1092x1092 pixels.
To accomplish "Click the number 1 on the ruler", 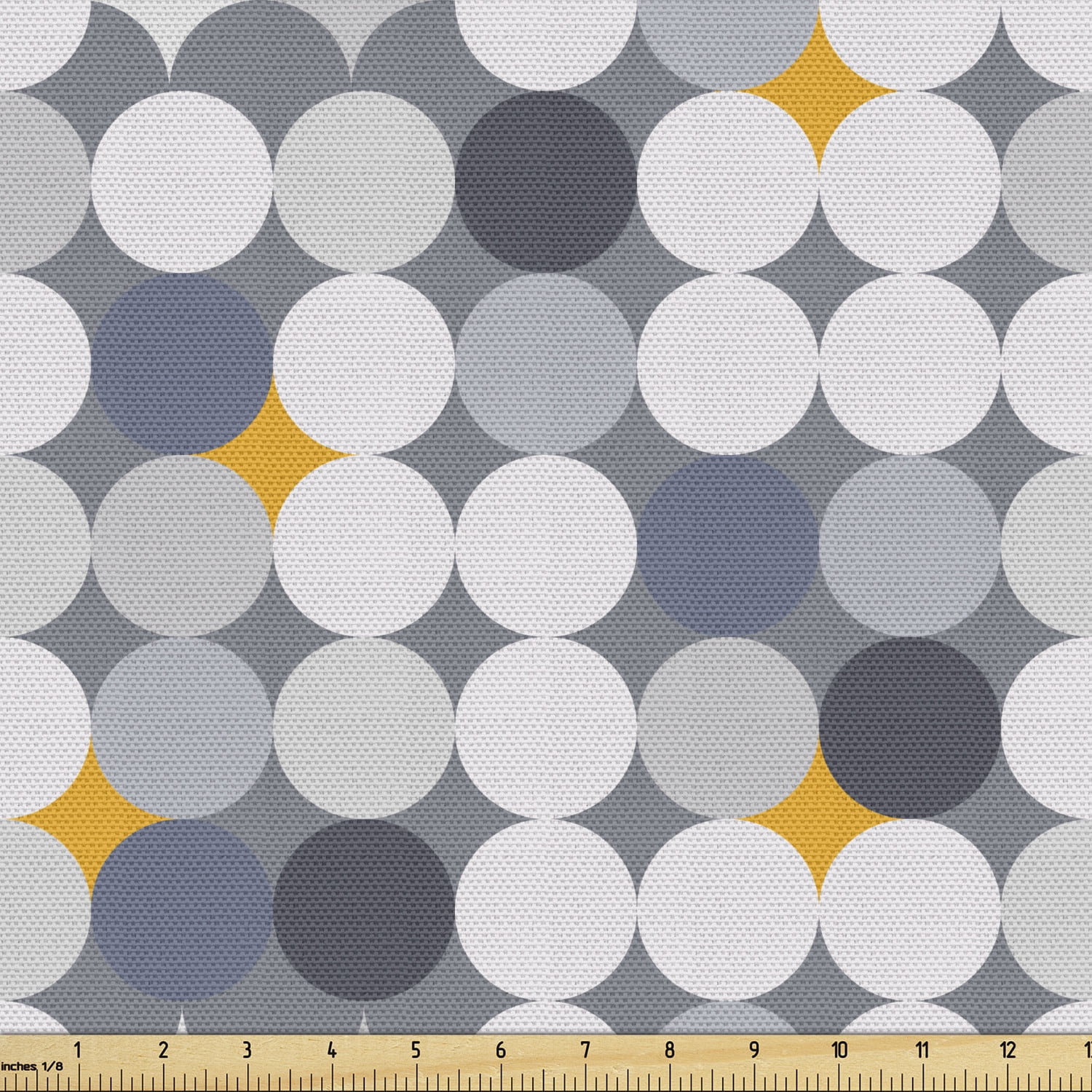I will 78,1050.
